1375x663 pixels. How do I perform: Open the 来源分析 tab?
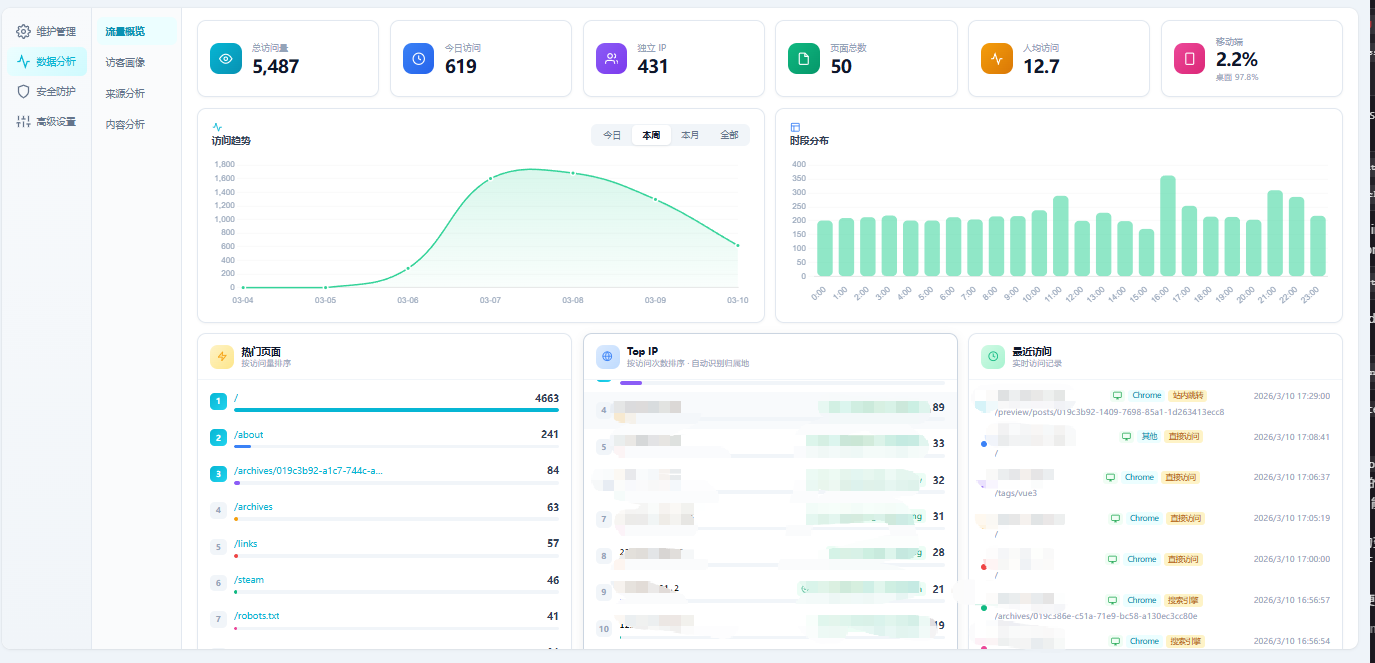(x=126, y=93)
